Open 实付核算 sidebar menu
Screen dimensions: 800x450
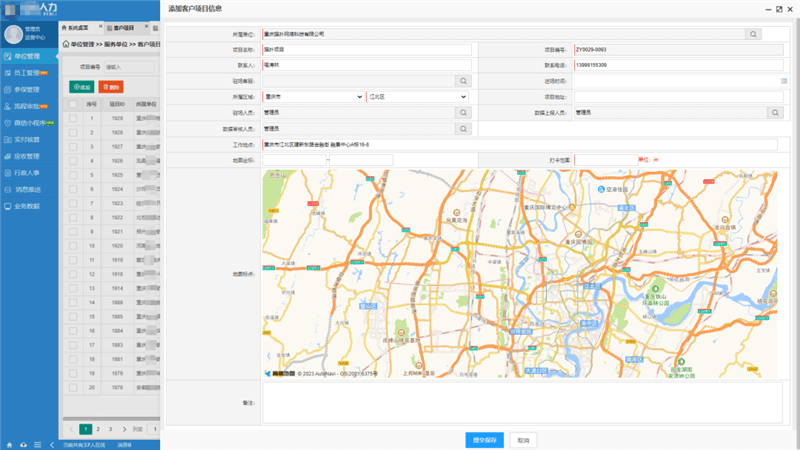[29, 139]
